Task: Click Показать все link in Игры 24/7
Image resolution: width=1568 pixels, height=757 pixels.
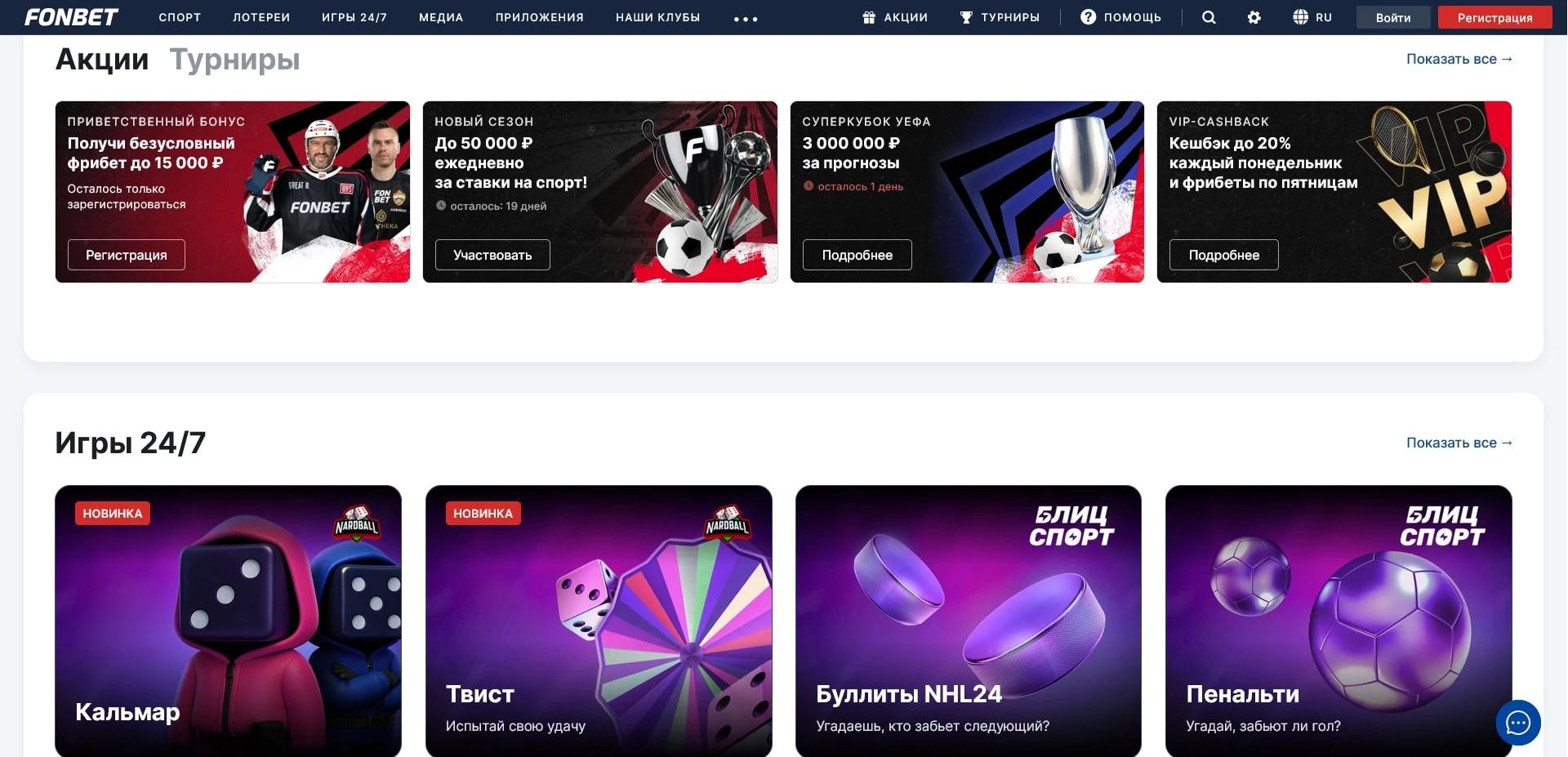Action: click(x=1459, y=443)
